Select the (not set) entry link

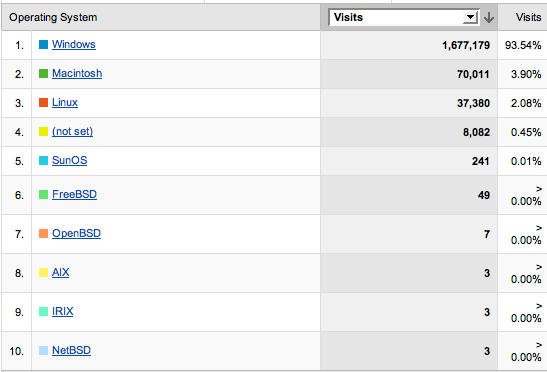[x=73, y=131]
